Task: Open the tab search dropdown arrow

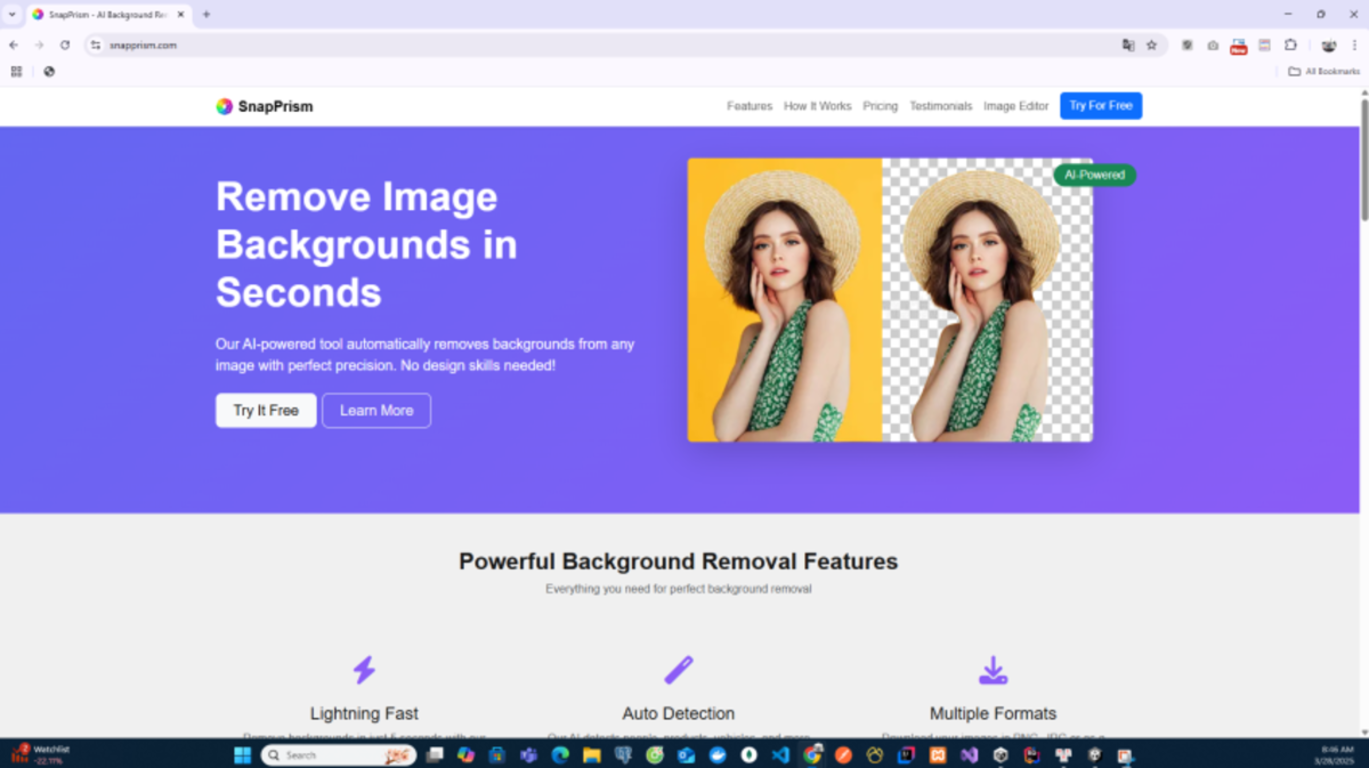Action: coord(12,15)
